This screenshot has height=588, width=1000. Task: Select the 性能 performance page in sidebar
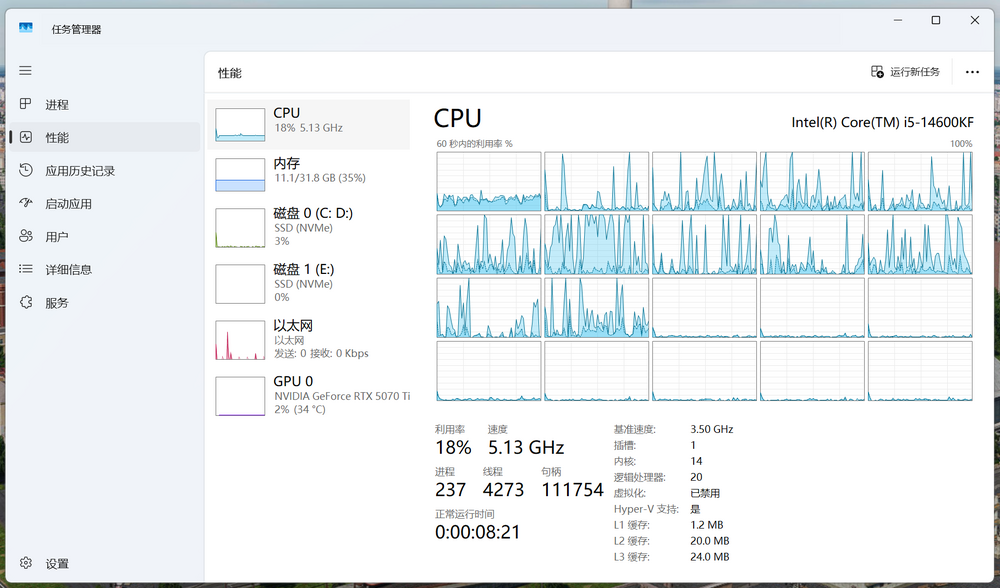(105, 138)
